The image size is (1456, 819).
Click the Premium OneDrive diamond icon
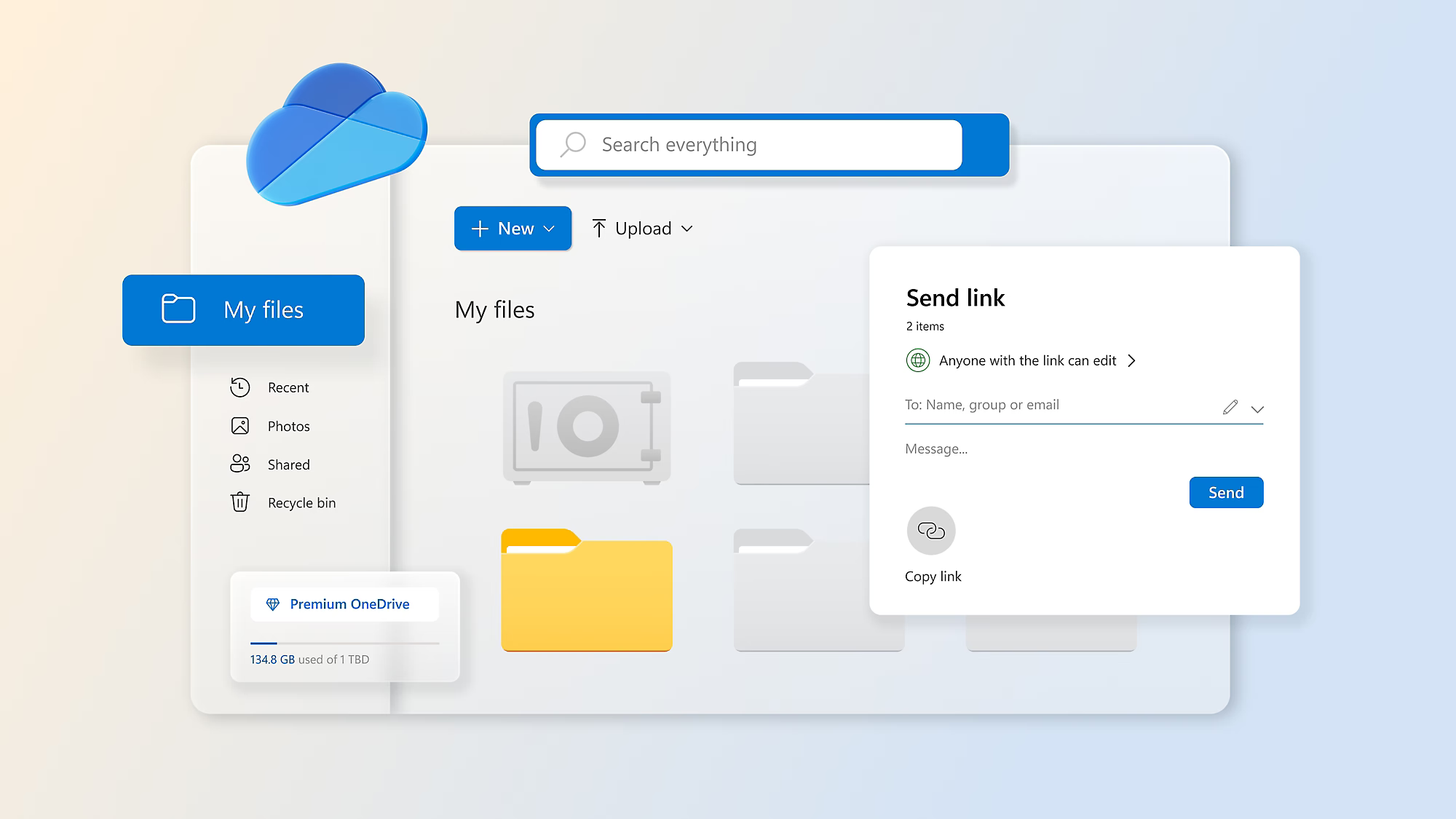coord(273,604)
